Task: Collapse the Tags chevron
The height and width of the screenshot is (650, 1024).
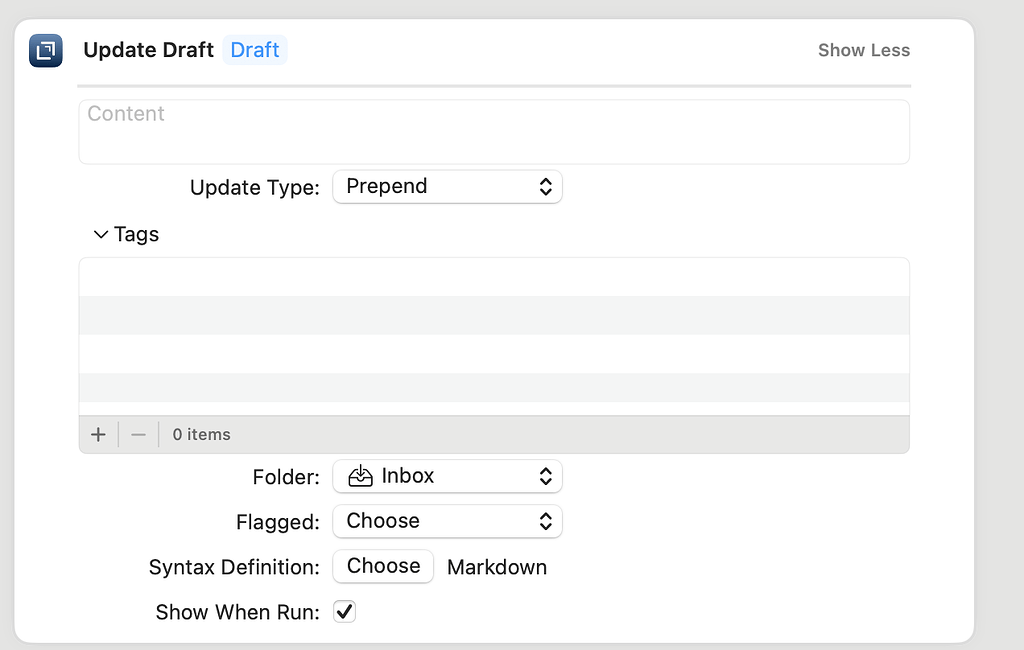Action: [x=101, y=234]
